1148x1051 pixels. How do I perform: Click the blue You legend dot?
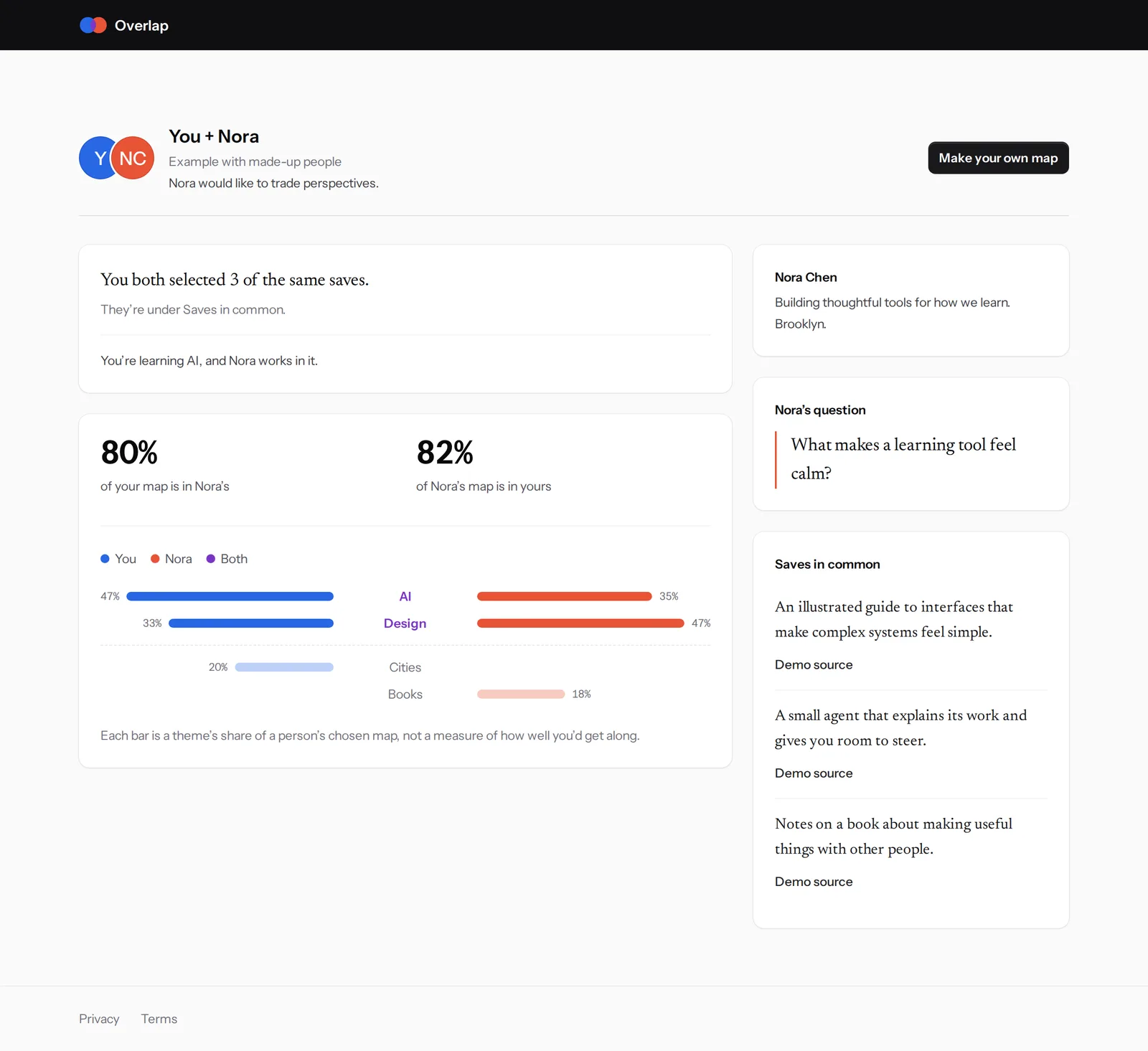point(105,559)
